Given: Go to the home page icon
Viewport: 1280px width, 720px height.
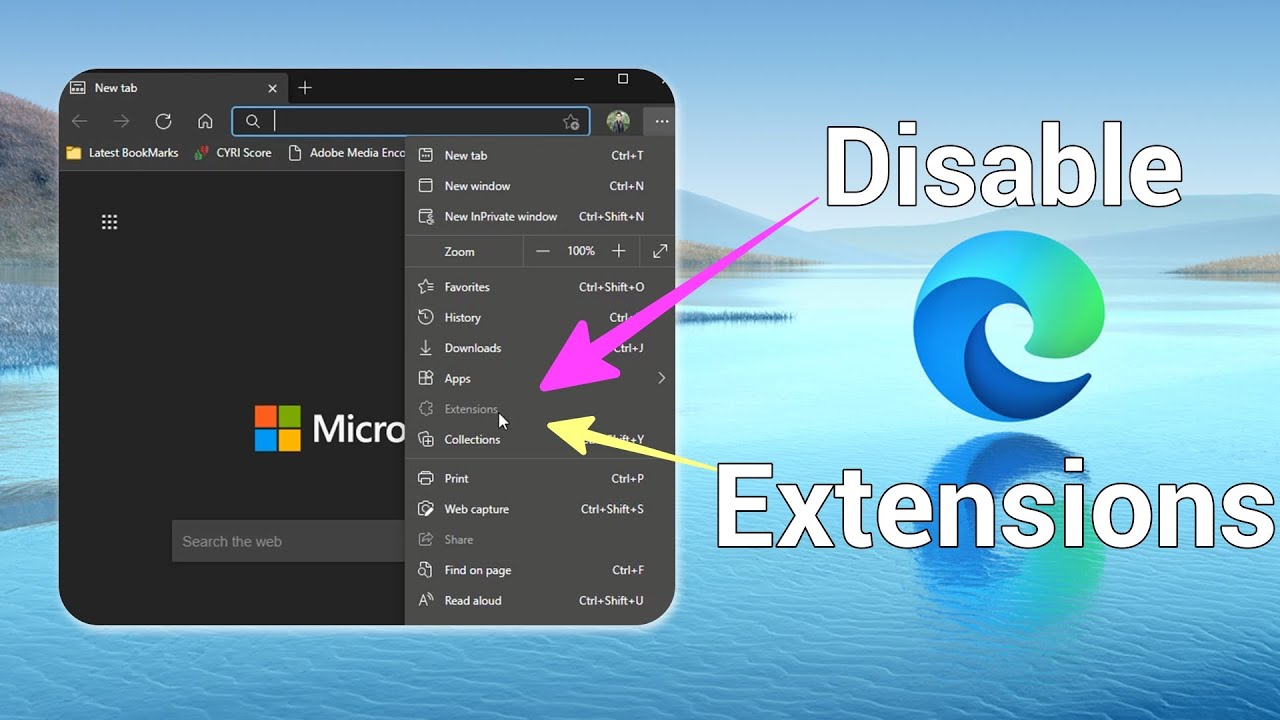Looking at the screenshot, I should [x=205, y=121].
